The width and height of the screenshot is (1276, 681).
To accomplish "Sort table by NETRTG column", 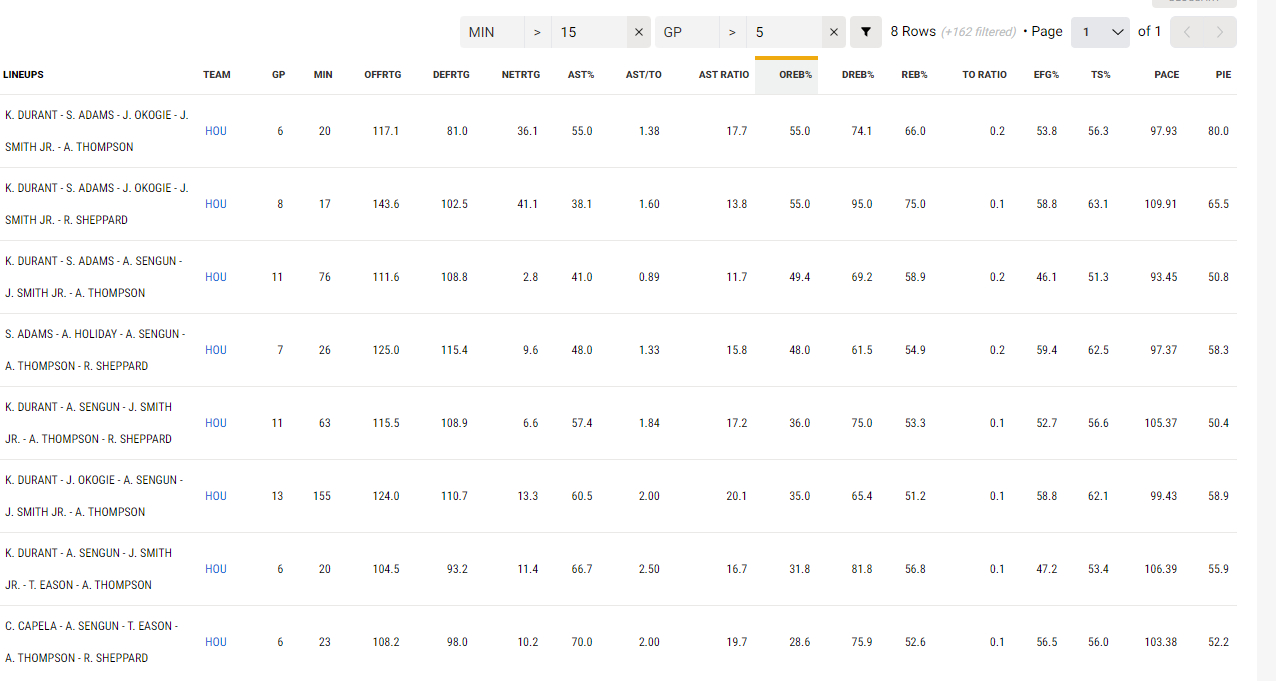I will [x=520, y=75].
